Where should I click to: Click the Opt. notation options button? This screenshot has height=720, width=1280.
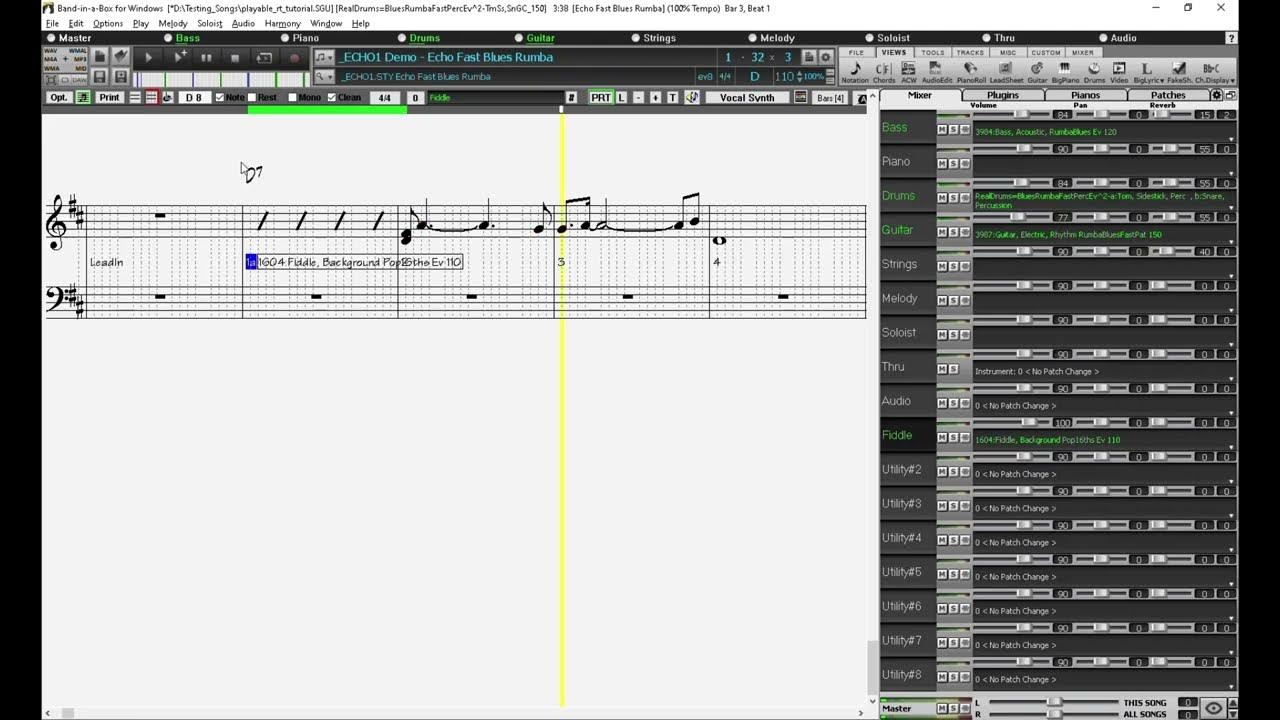pyautogui.click(x=59, y=97)
